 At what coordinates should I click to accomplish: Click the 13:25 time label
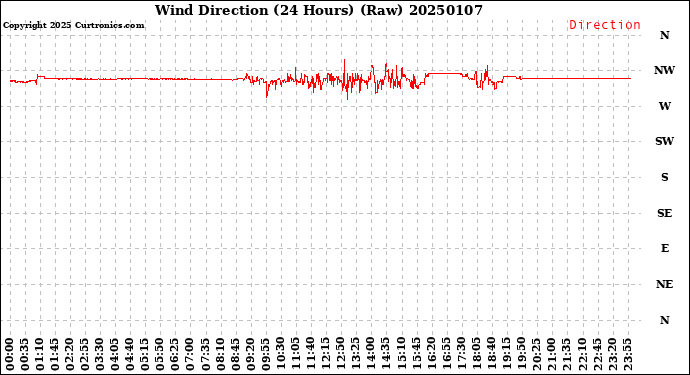pos(356,354)
